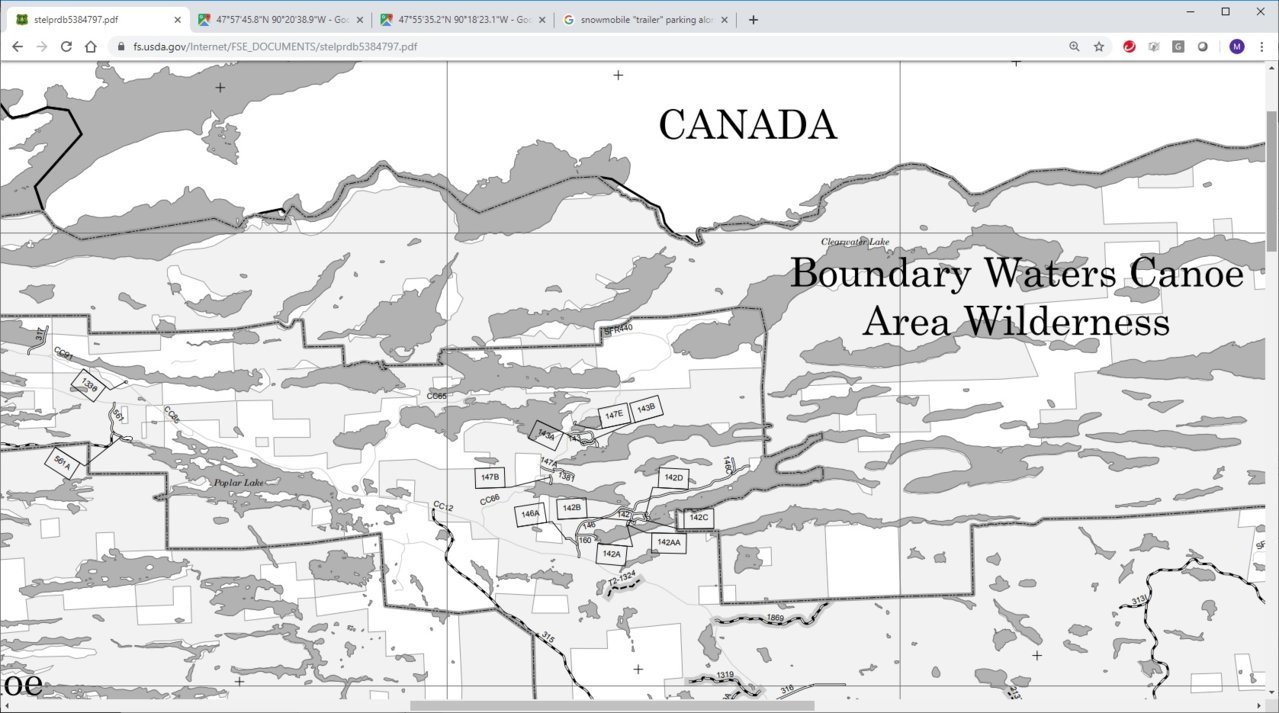Close the 47°55'35.2"N maps tab
The height and width of the screenshot is (713, 1279).
point(542,19)
